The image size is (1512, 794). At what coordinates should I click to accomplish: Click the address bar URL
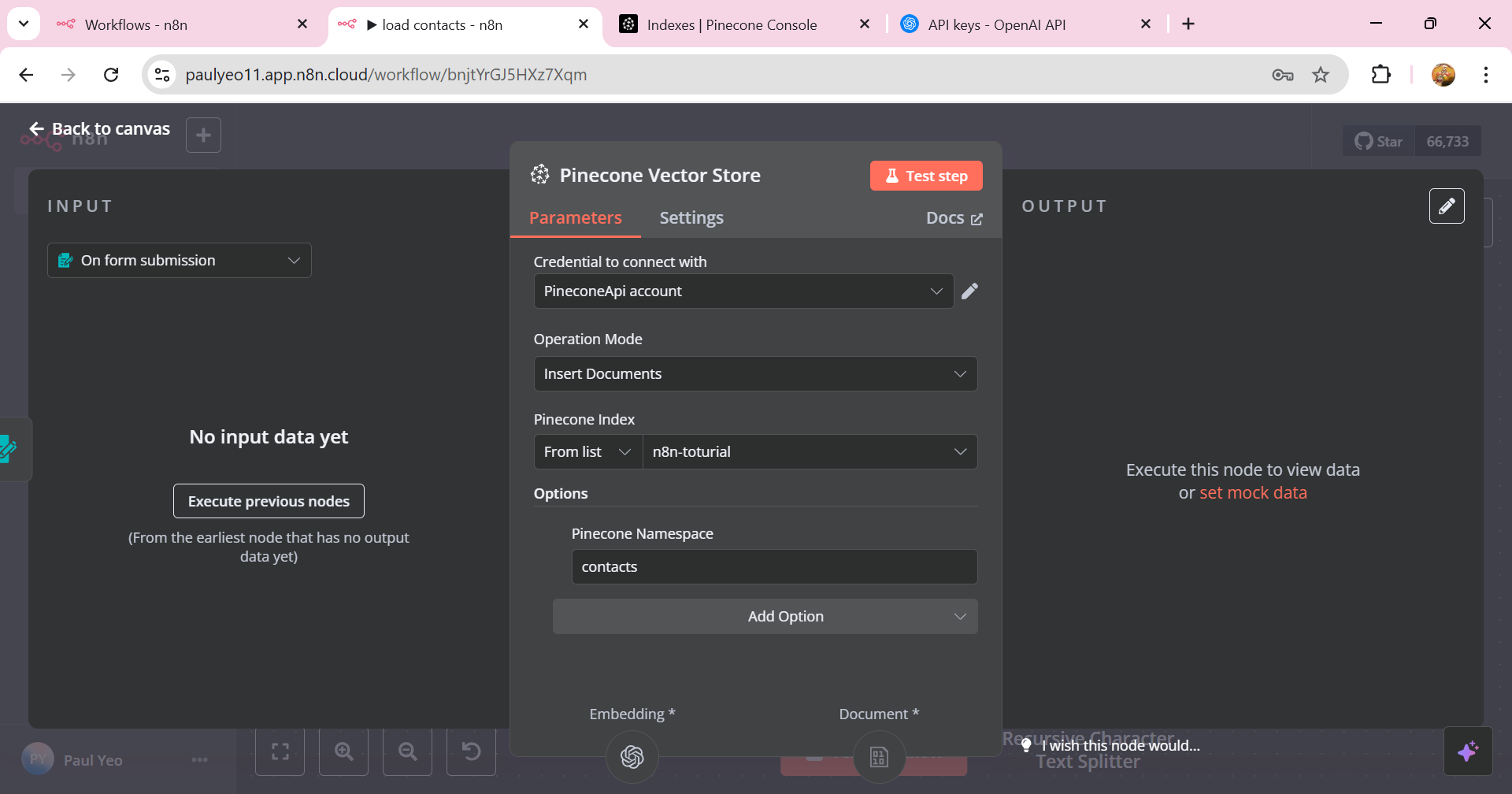tap(386, 75)
